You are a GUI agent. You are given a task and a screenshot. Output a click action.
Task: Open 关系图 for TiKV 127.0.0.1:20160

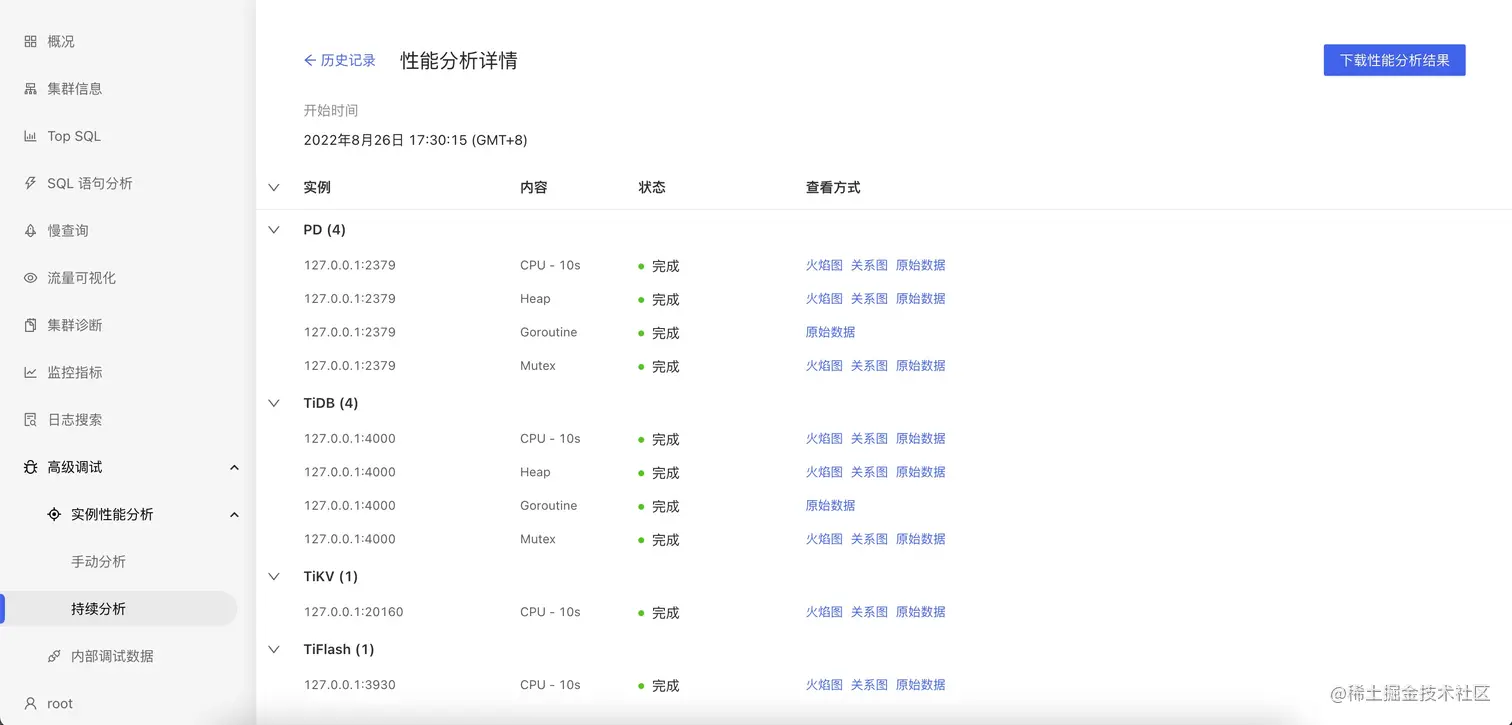click(869, 612)
